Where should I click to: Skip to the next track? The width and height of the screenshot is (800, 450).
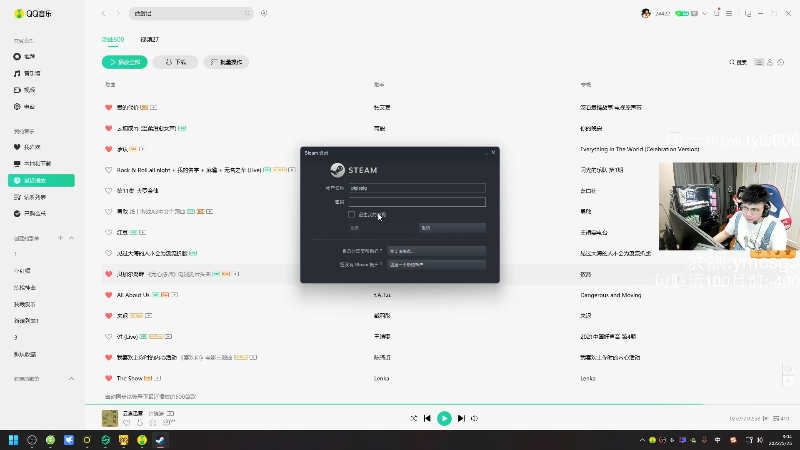click(x=461, y=418)
